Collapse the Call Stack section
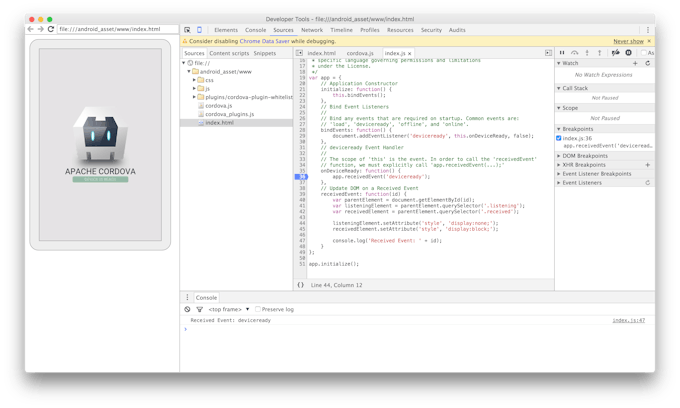This screenshot has height=408, width=680. [559, 88]
